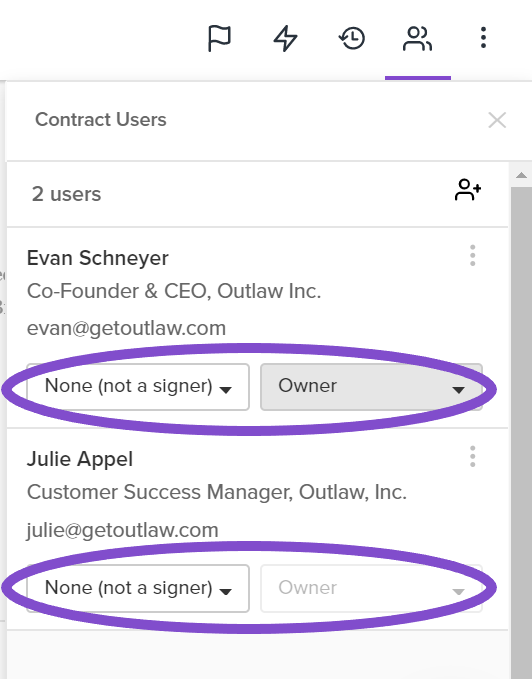
Task: Open the flag icon in top toolbar
Action: pyautogui.click(x=219, y=39)
